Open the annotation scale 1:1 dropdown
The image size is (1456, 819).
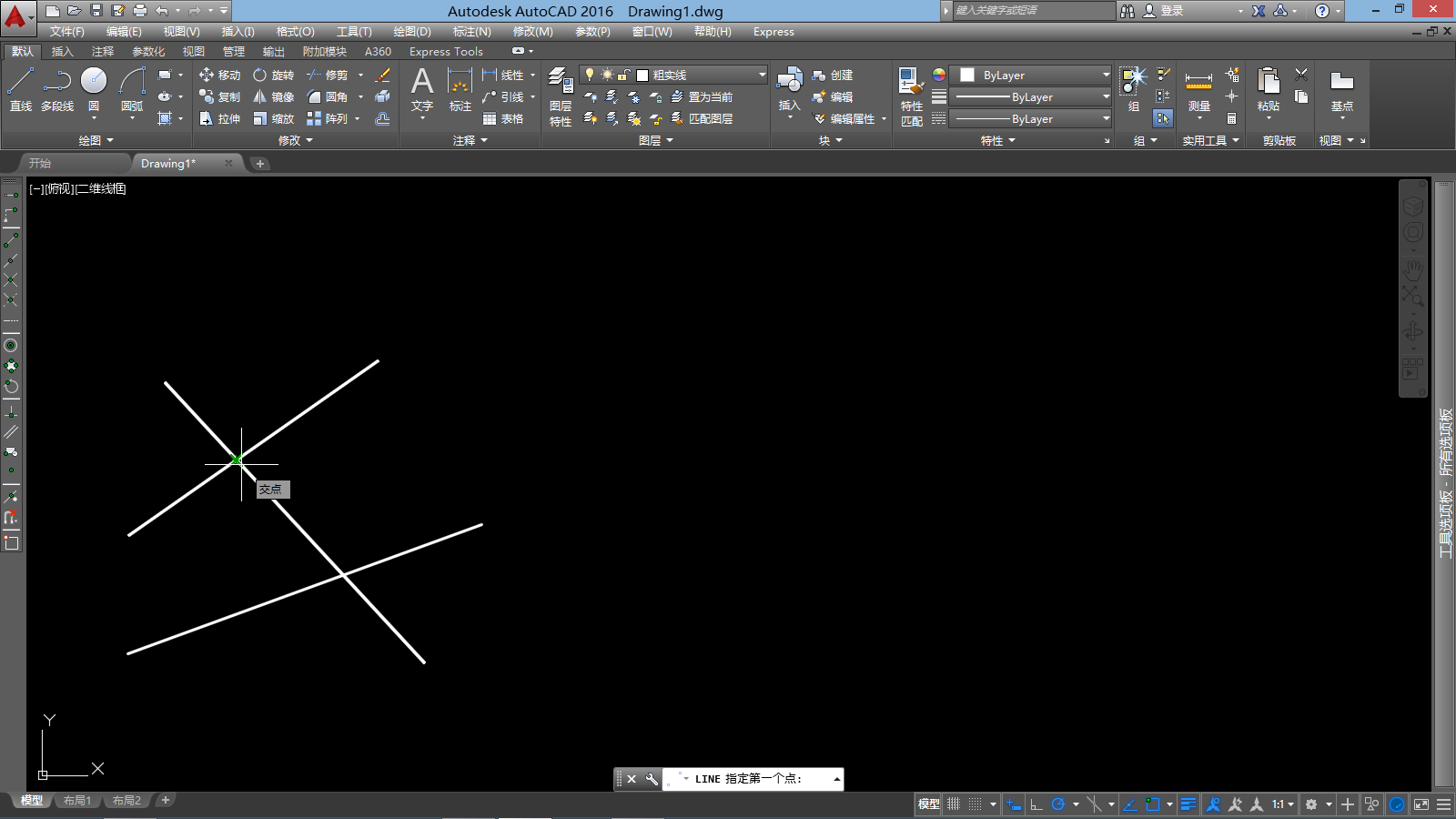pos(1282,804)
